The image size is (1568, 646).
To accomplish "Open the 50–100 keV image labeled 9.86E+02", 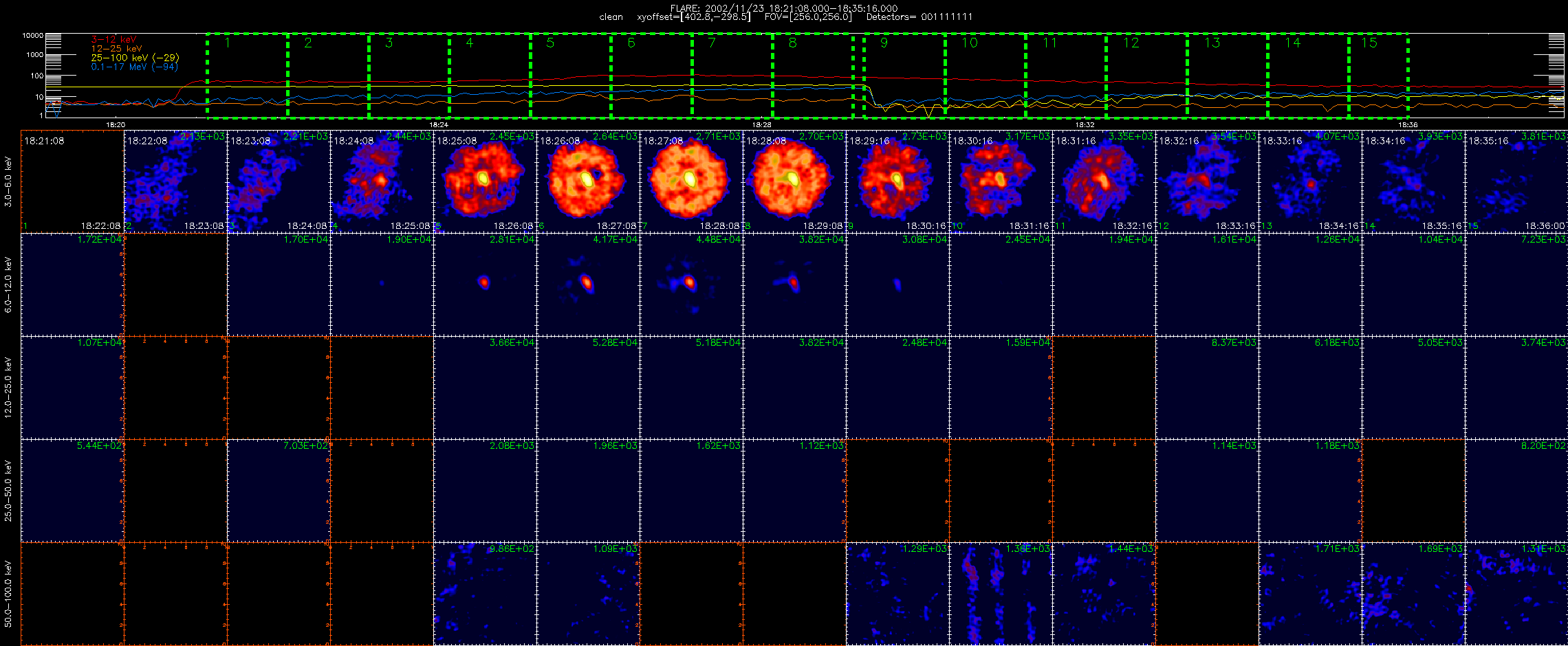I will click(x=485, y=593).
